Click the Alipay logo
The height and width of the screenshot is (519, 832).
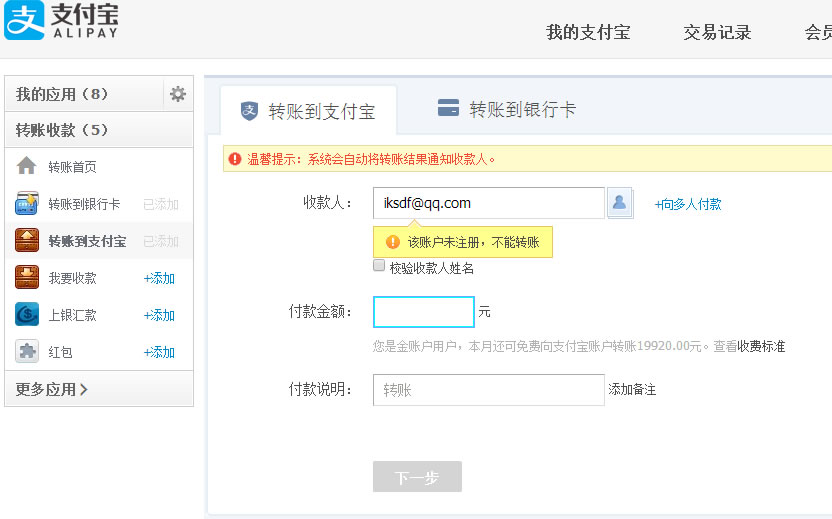61,20
